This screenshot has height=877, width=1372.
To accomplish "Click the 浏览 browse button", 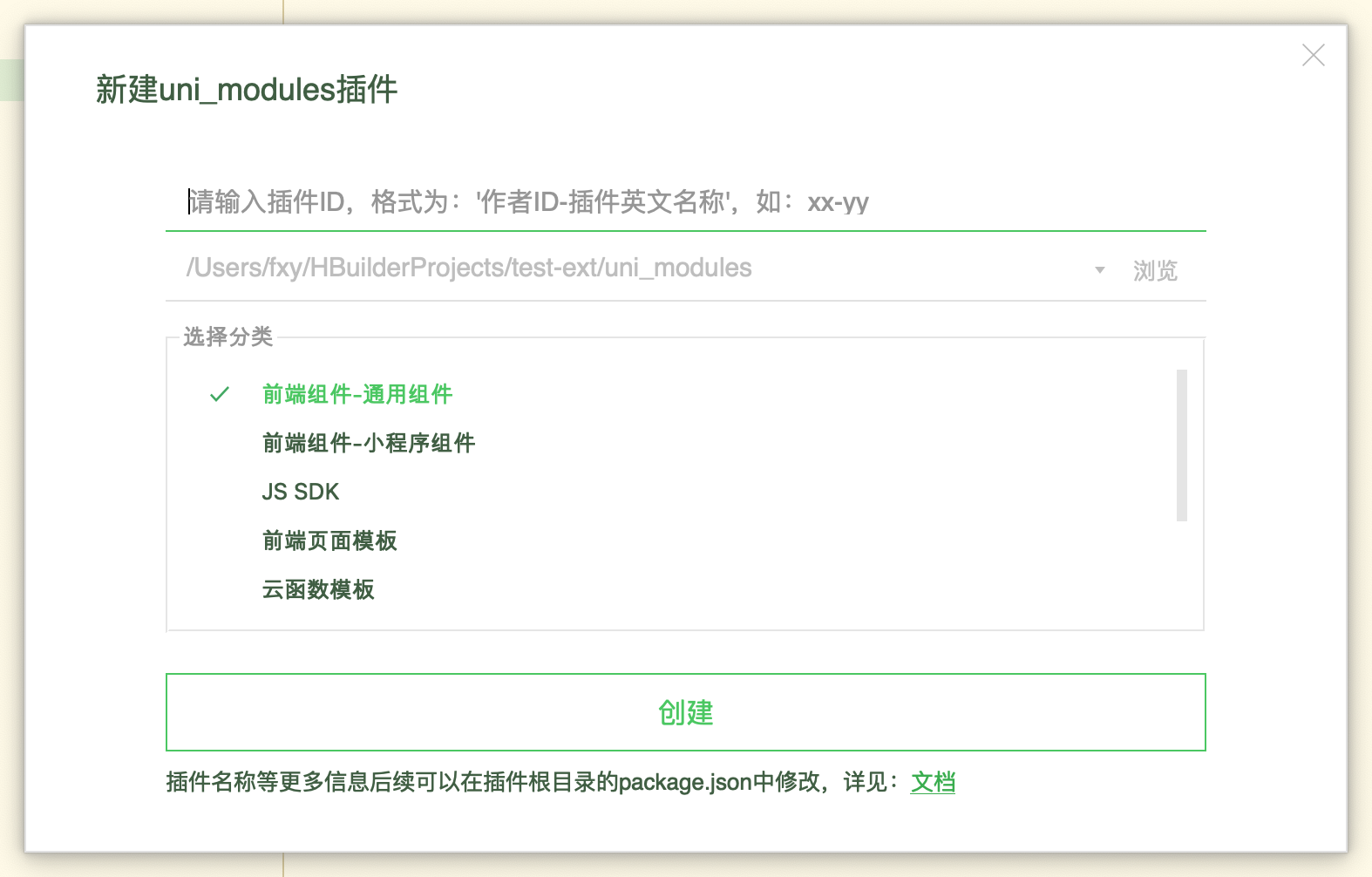I will click(1155, 271).
